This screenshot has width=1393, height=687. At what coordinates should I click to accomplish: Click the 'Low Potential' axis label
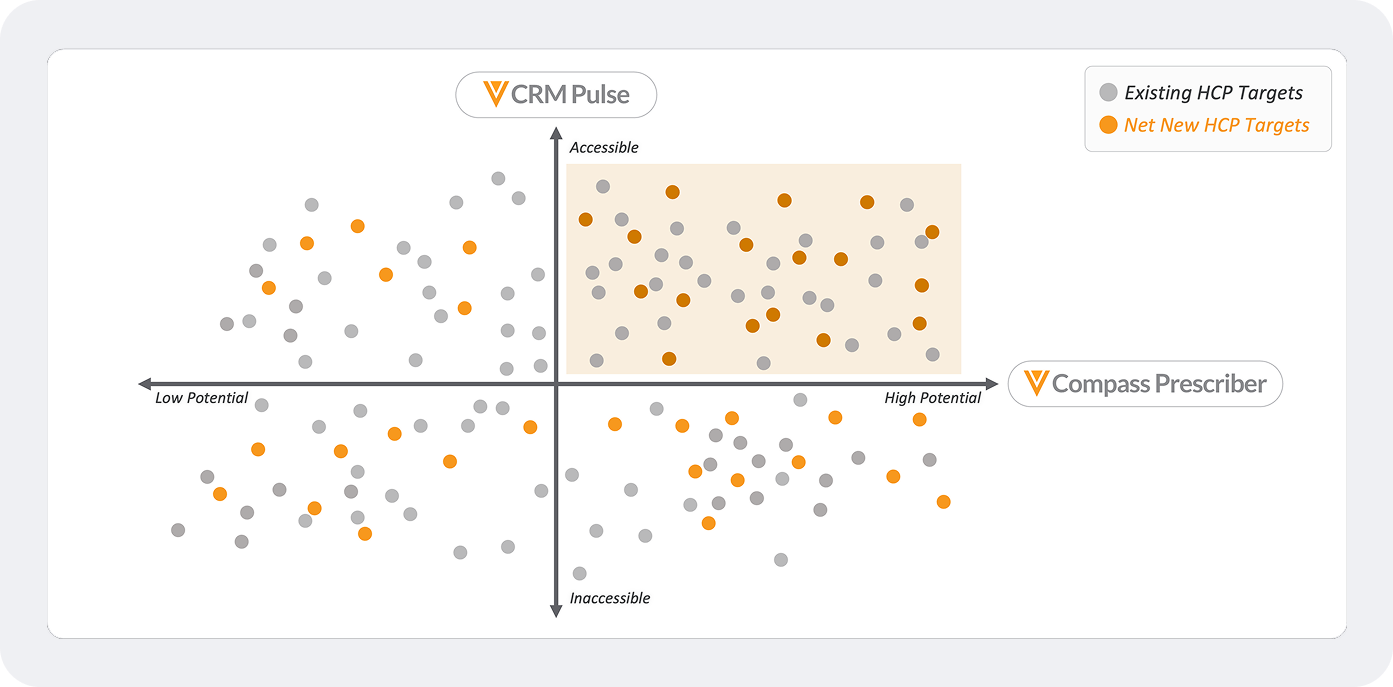(201, 398)
